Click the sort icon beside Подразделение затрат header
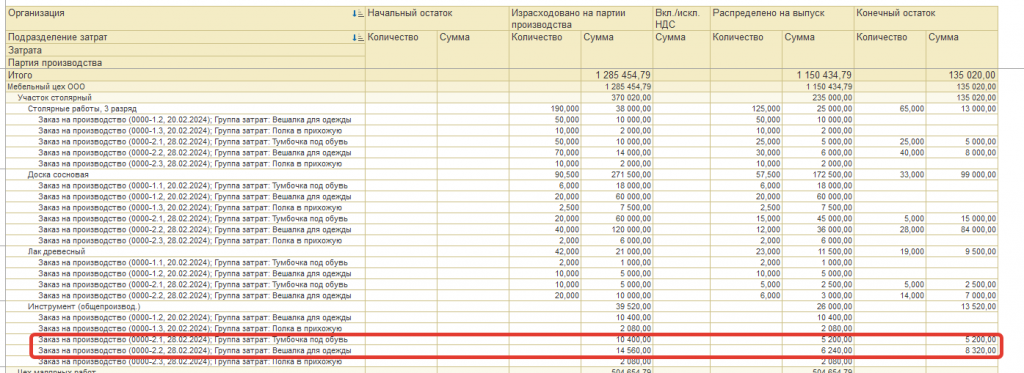Screen dimensions: 1024x373 [x=357, y=38]
